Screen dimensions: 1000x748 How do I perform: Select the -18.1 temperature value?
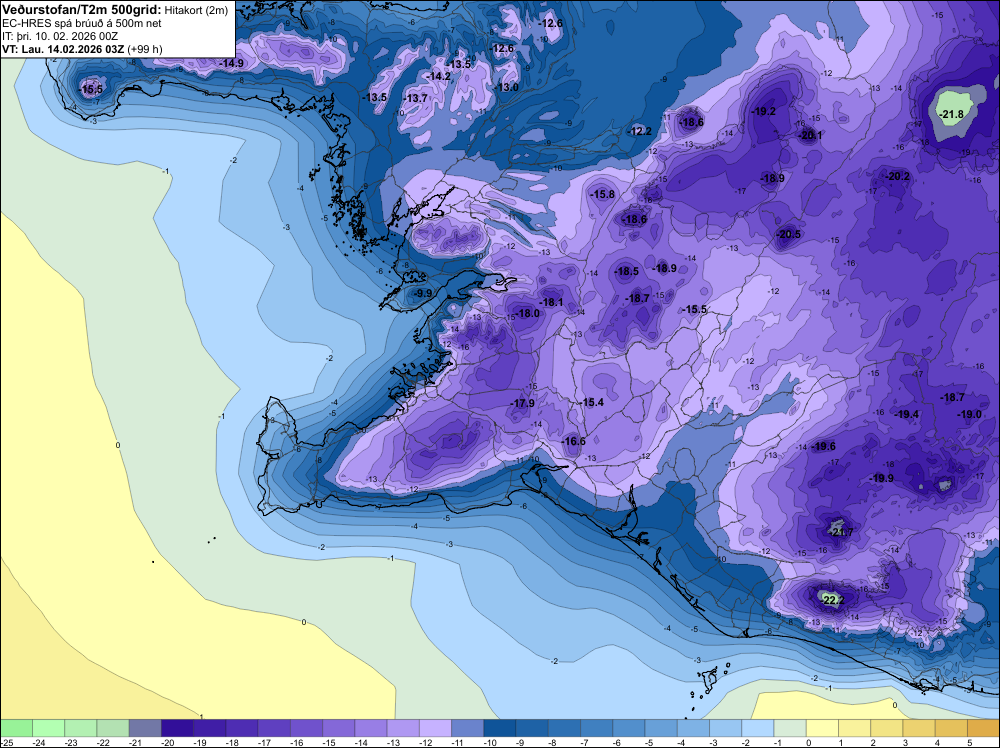click(552, 302)
